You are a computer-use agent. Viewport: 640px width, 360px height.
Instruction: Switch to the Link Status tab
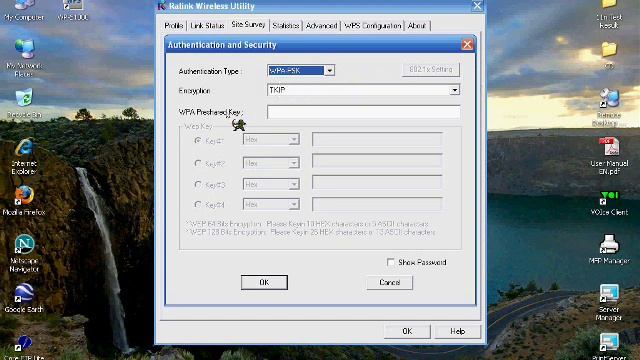point(207,25)
